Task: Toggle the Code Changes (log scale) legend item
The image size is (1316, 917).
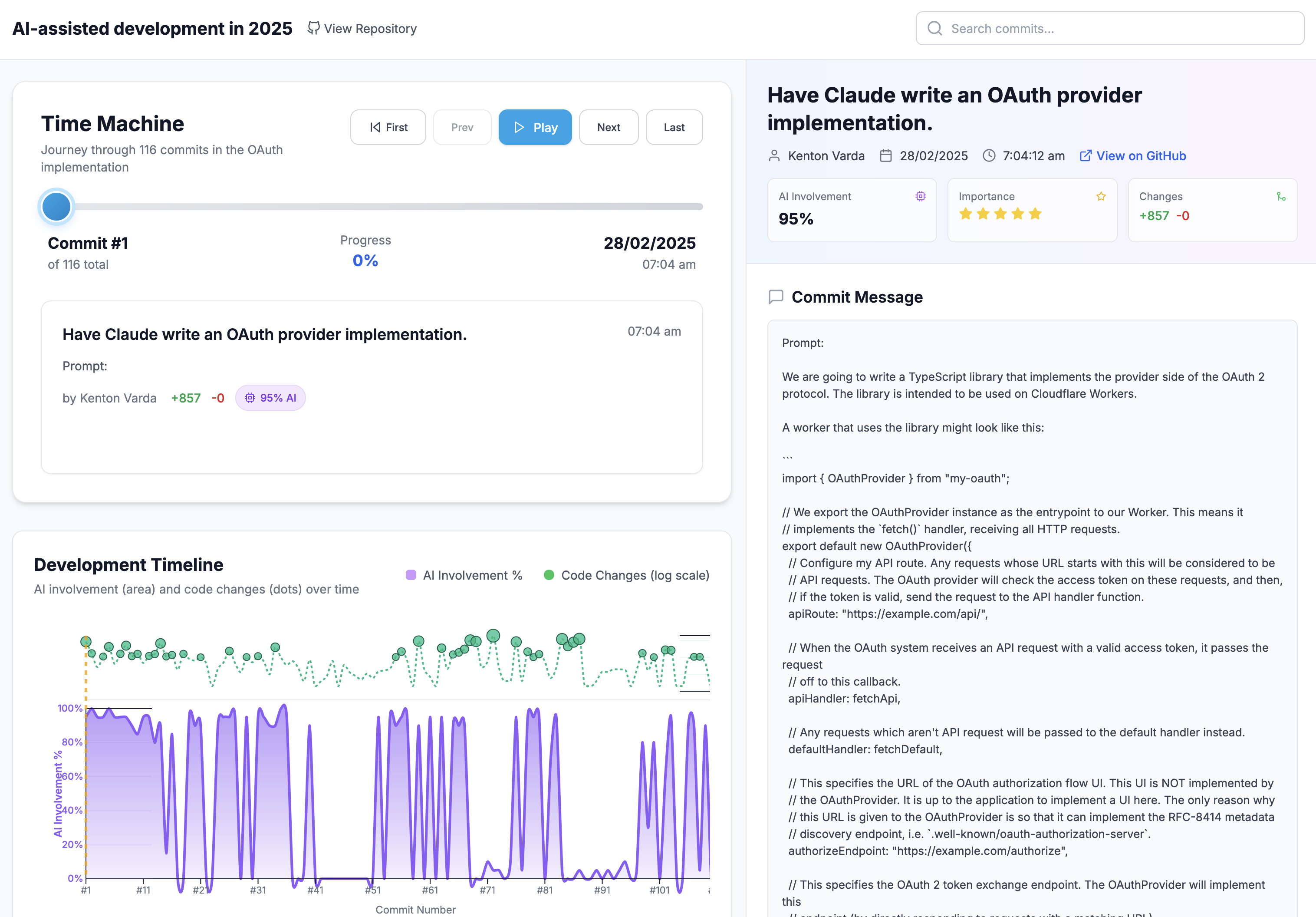Action: click(626, 575)
